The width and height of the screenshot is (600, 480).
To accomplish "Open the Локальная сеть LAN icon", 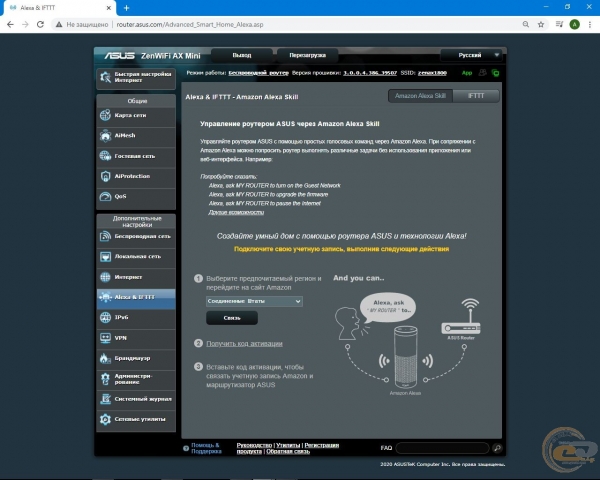I will [x=105, y=256].
